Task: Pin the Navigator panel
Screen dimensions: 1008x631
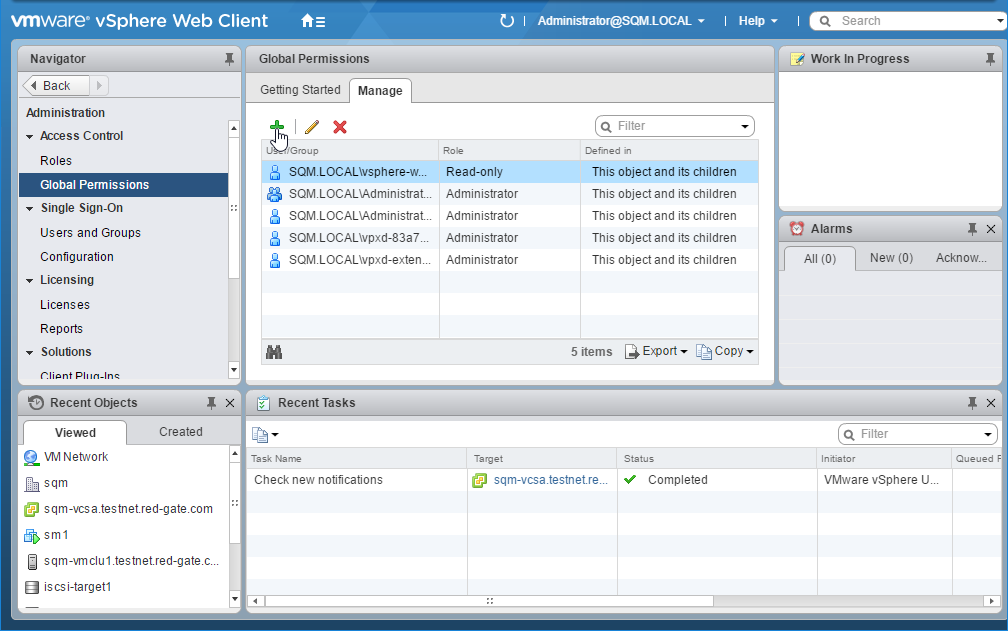Action: coord(229,59)
